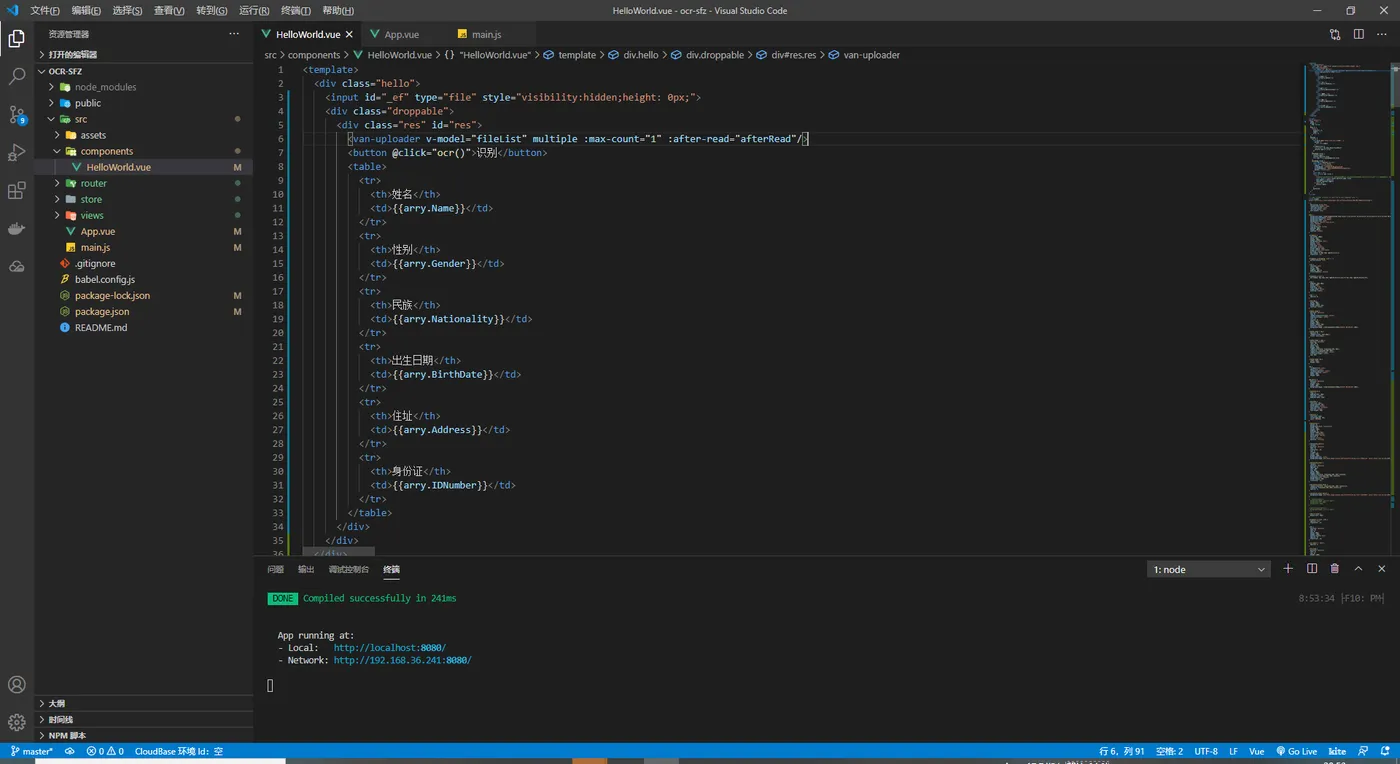Click the open changes compare icon
This screenshot has height=764, width=1400.
[x=1335, y=34]
